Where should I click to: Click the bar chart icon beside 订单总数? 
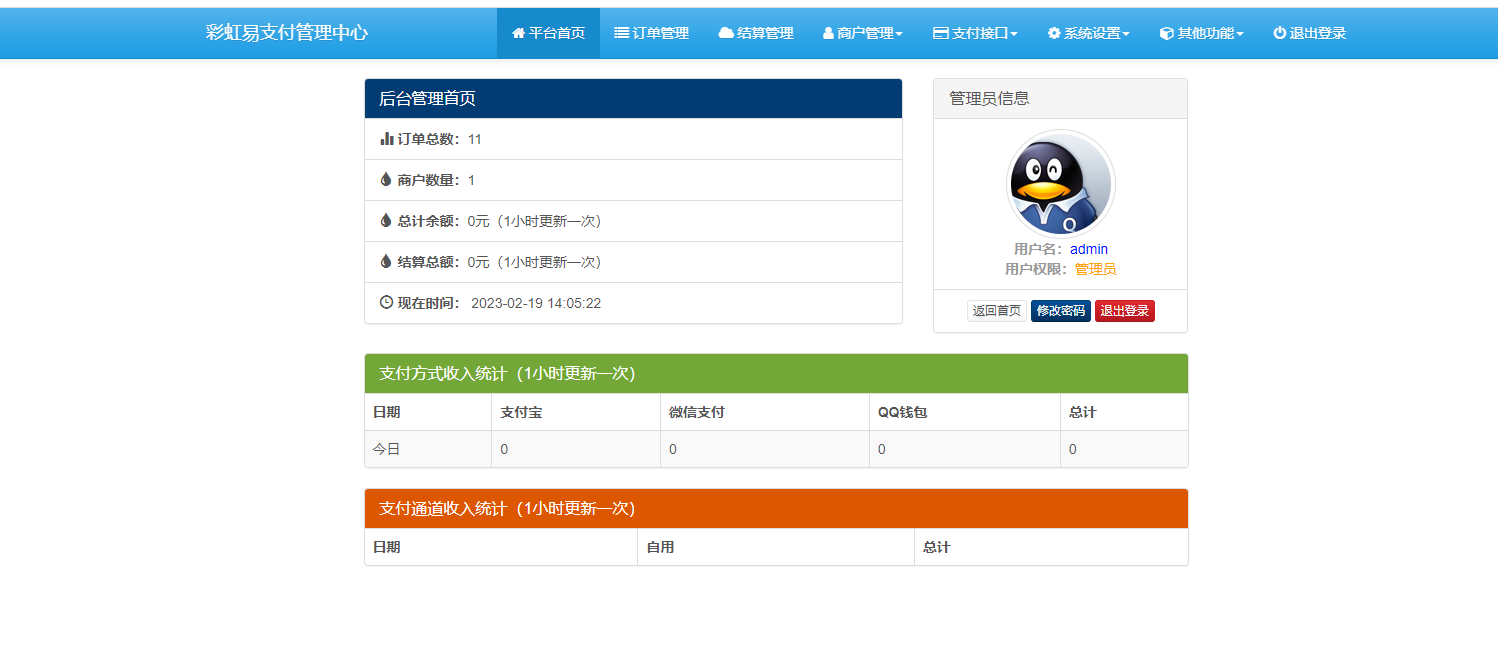pyautogui.click(x=387, y=139)
